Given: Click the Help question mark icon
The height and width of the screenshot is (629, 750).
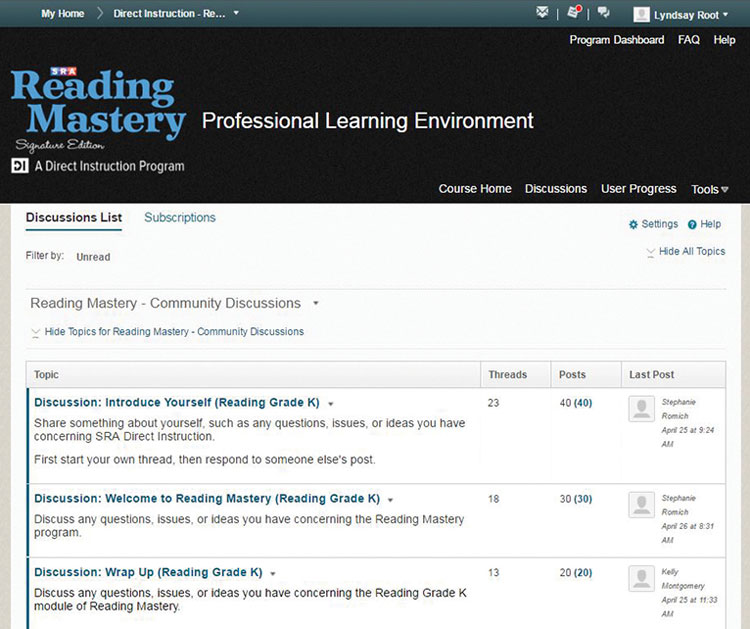Looking at the screenshot, I should (x=692, y=225).
